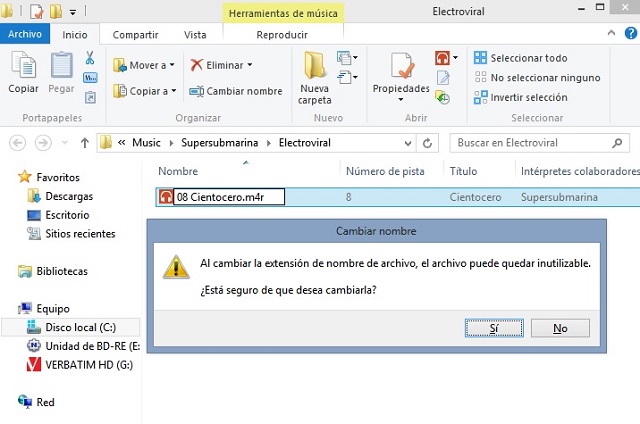This screenshot has width=640, height=424.
Task: Expand the Propiedades dropdown arrow
Action: 401,100
